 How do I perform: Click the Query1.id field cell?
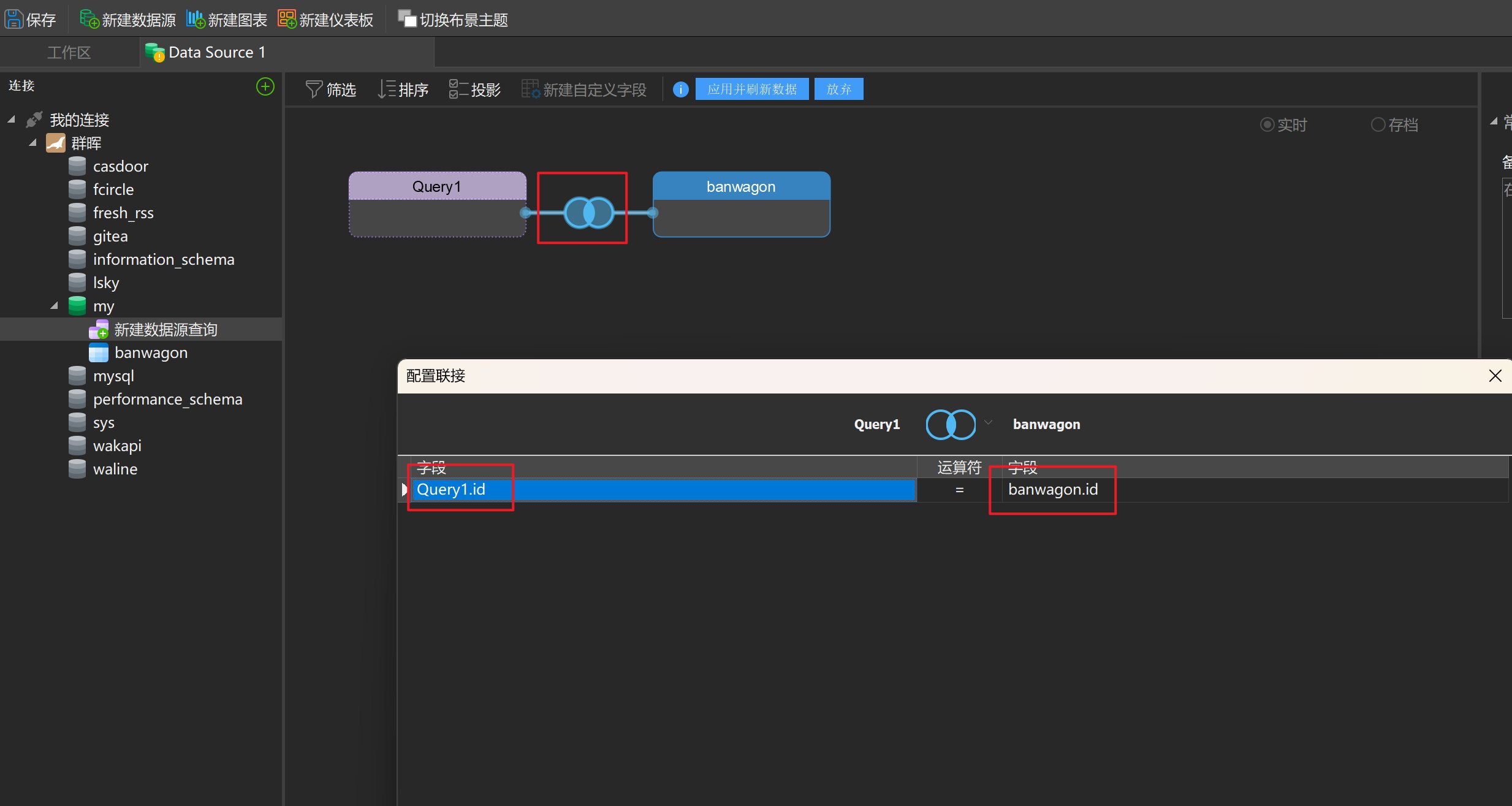[x=663, y=490]
